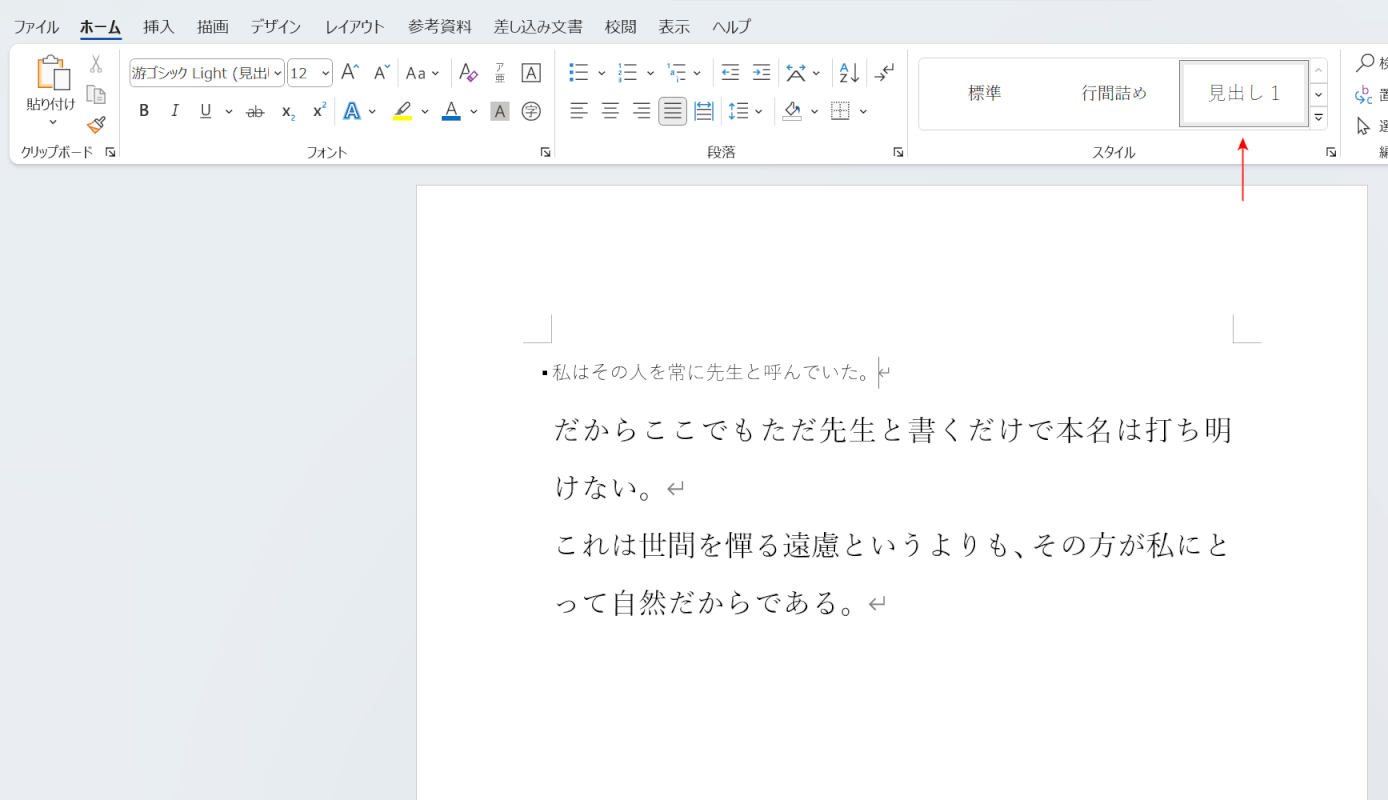Toggle Italic formatting
Viewport: 1388px width, 800px height.
click(175, 111)
